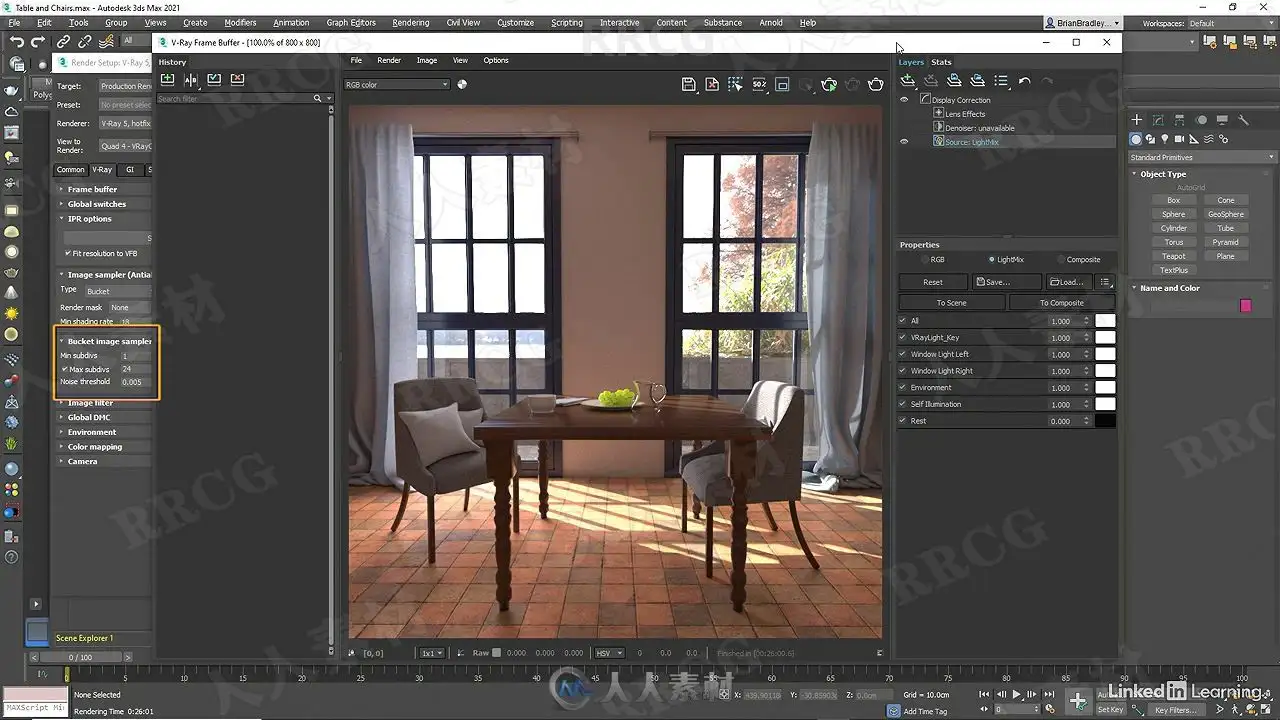Toggle Source: LightMix layer visibility eye
The image size is (1280, 720).
904,142
